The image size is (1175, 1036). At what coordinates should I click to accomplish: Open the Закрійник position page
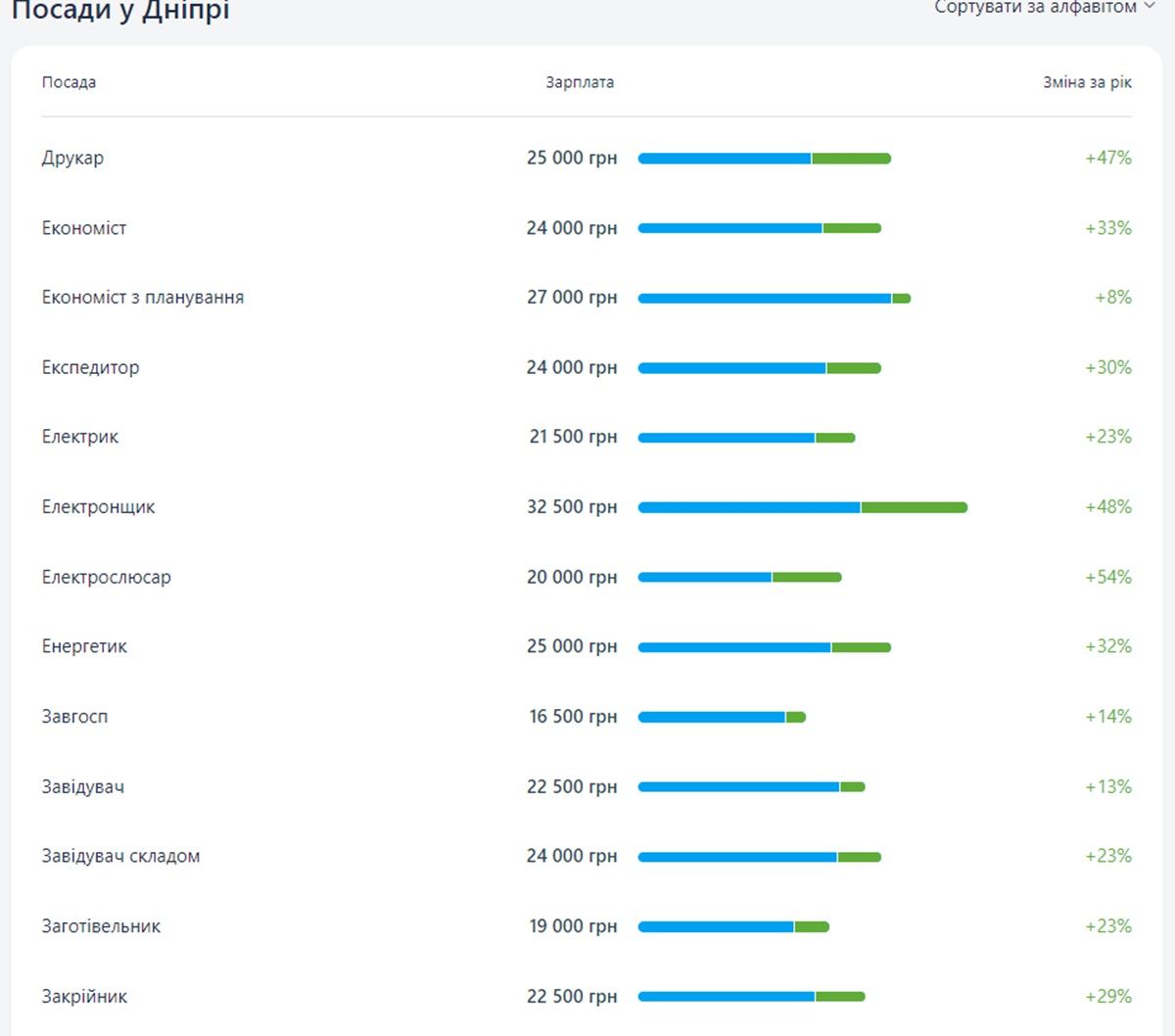[x=84, y=997]
